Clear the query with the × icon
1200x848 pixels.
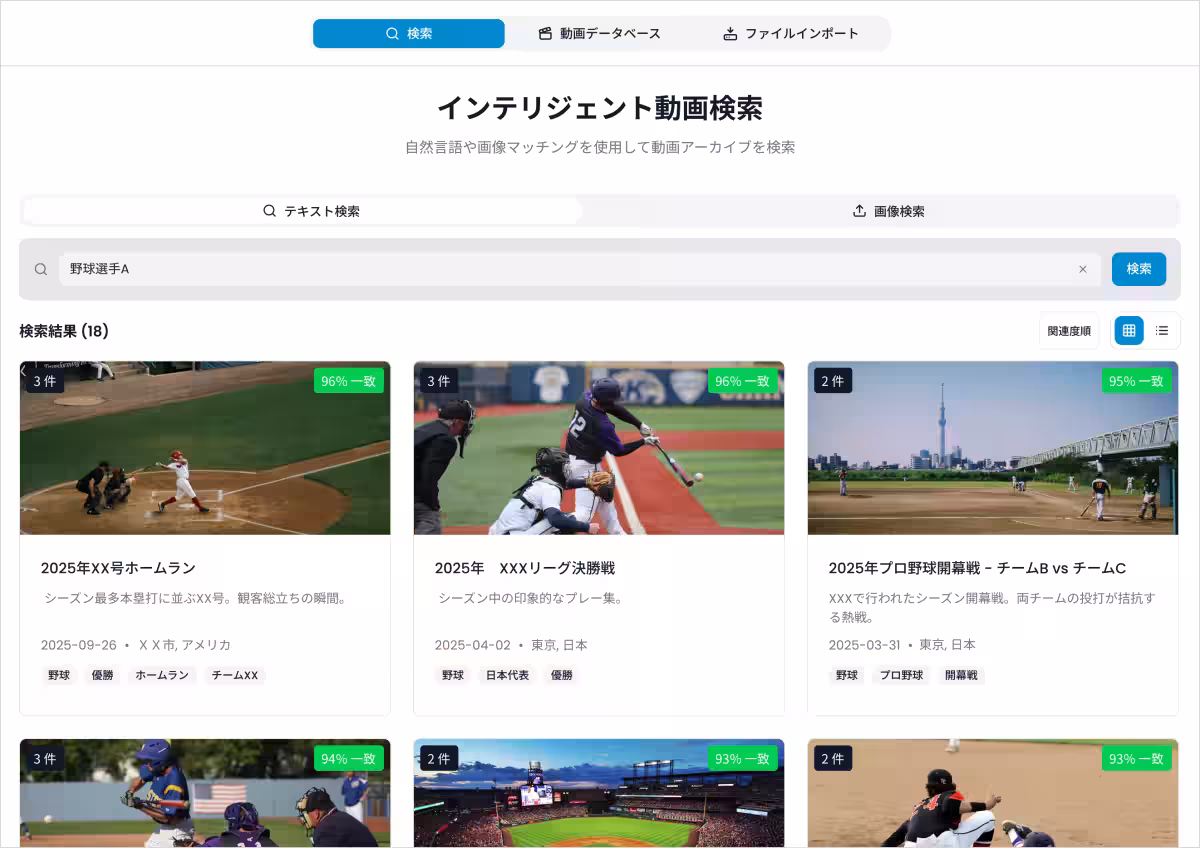(x=1083, y=269)
